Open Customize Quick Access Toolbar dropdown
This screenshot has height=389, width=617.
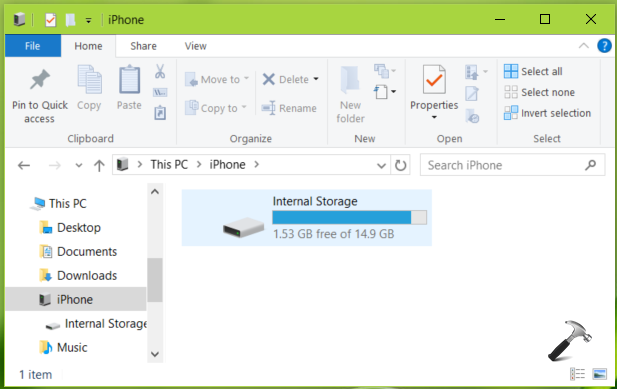click(89, 20)
